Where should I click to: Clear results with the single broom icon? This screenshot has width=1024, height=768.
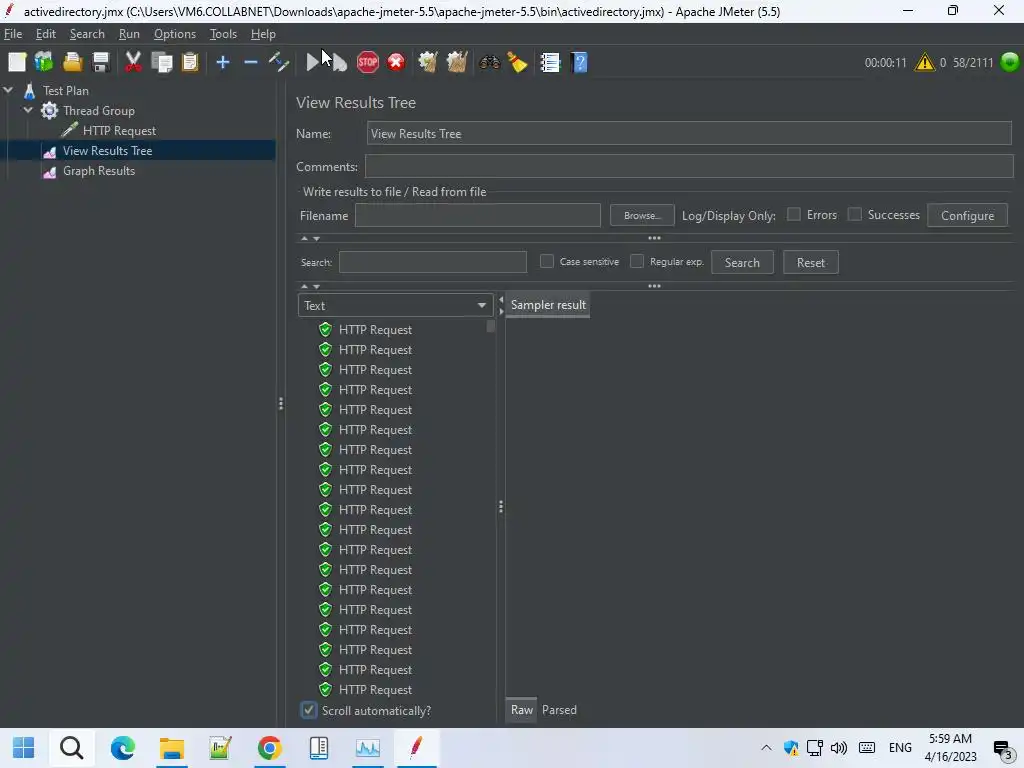[x=428, y=62]
